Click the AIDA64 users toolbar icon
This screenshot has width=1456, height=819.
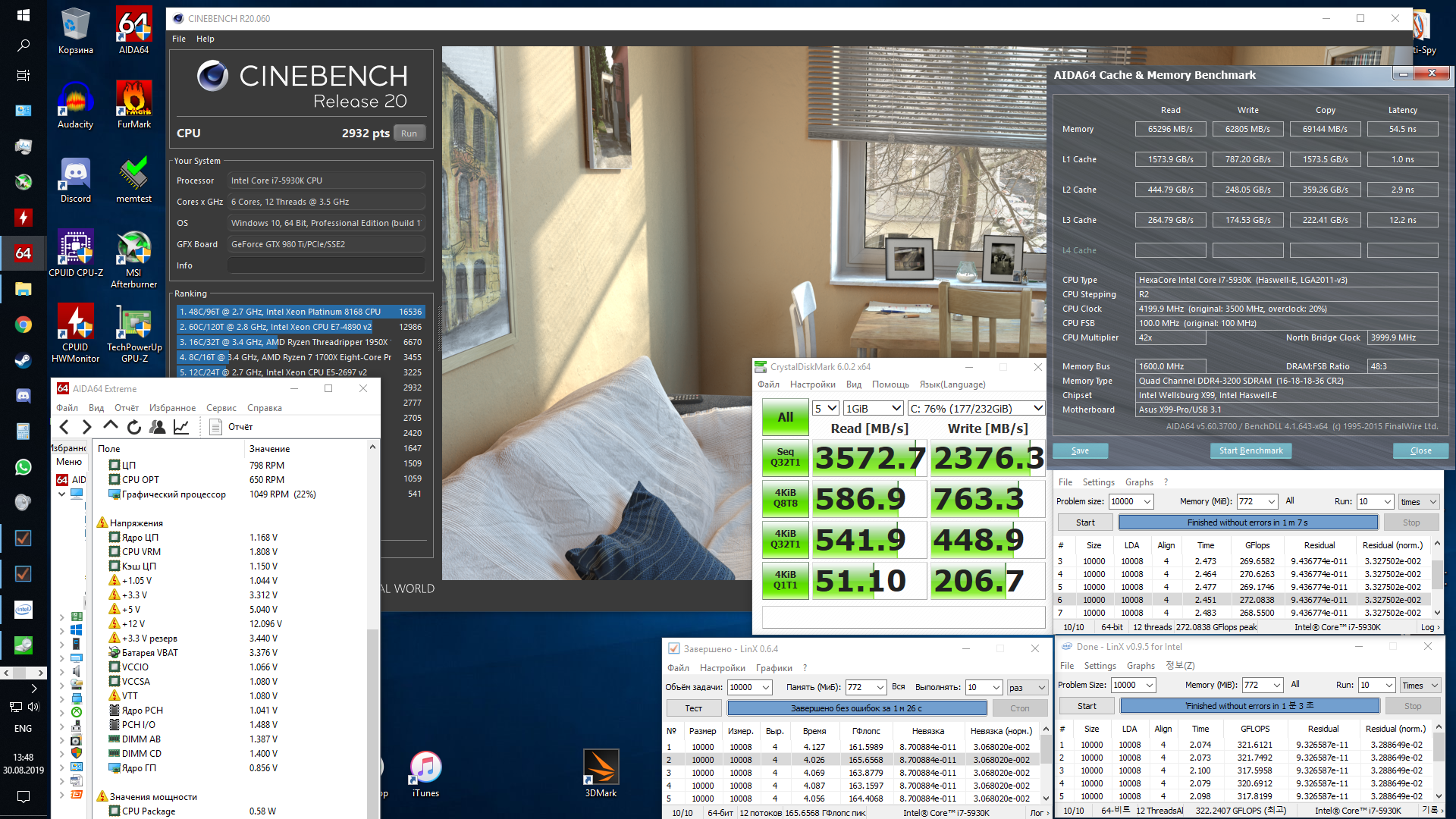tap(158, 427)
